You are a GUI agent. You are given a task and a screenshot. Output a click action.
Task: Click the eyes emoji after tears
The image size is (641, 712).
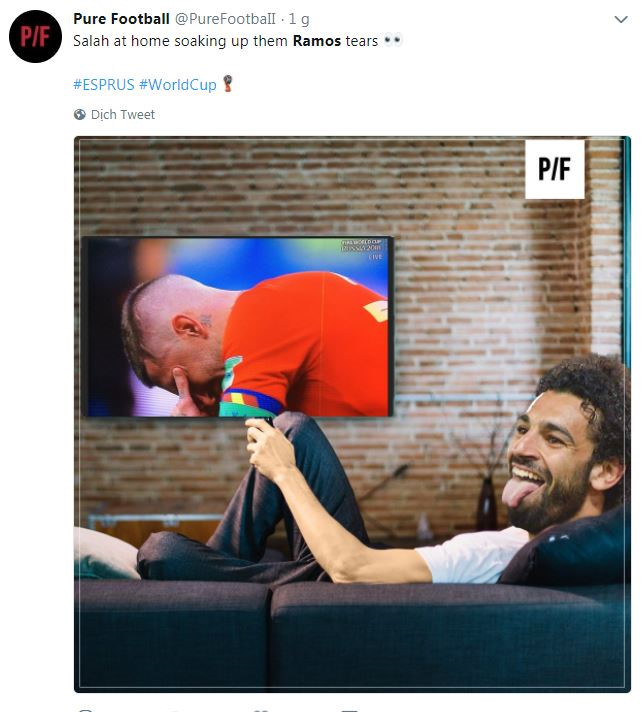point(393,40)
